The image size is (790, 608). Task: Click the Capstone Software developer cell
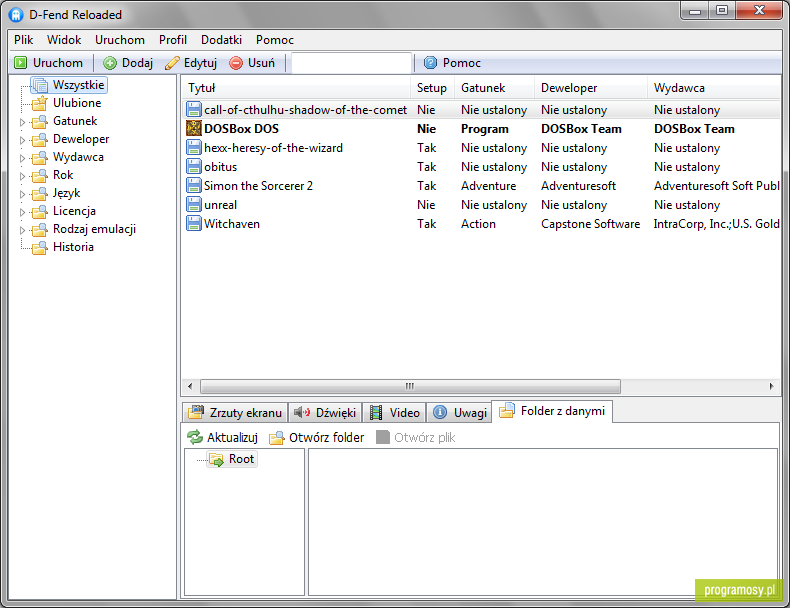click(590, 224)
